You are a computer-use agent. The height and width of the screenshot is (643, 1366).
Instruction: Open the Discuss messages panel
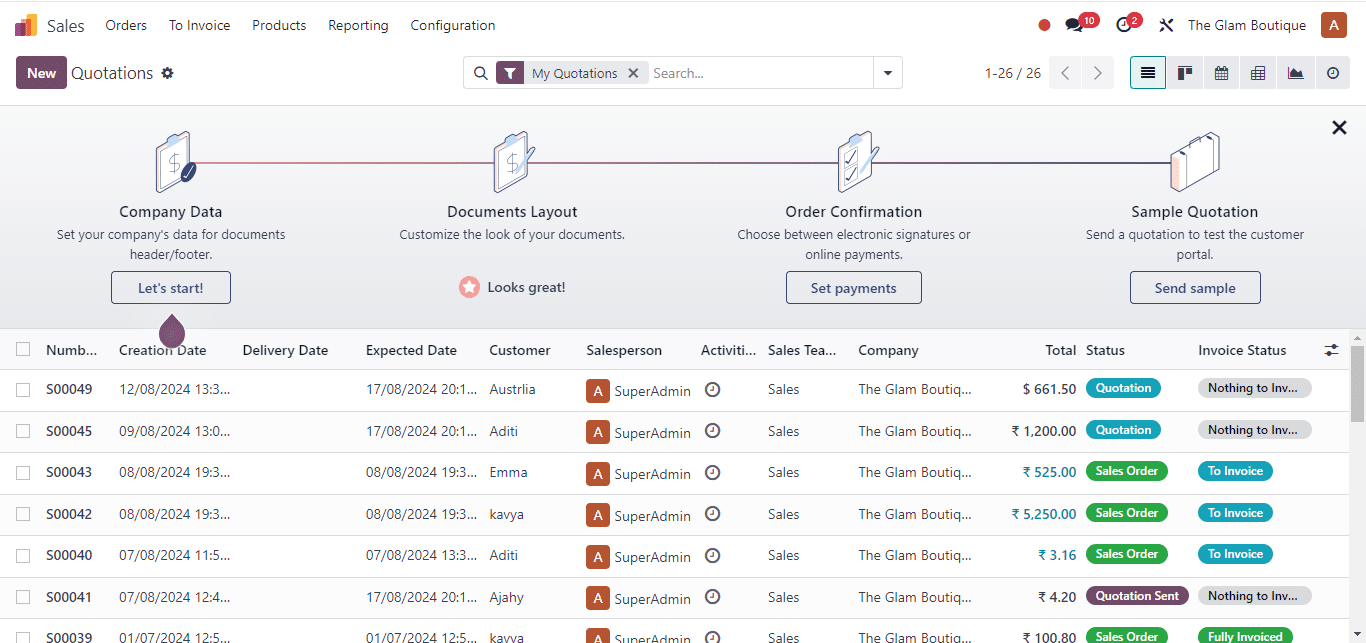click(1074, 23)
